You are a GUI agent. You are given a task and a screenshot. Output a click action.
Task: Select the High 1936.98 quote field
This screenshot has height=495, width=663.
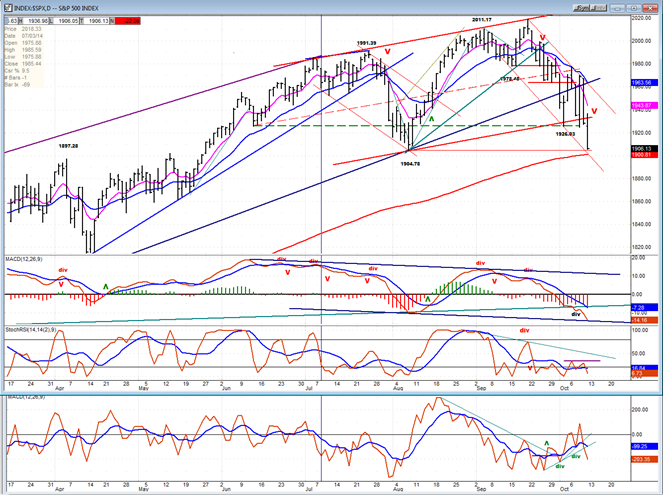click(x=35, y=21)
